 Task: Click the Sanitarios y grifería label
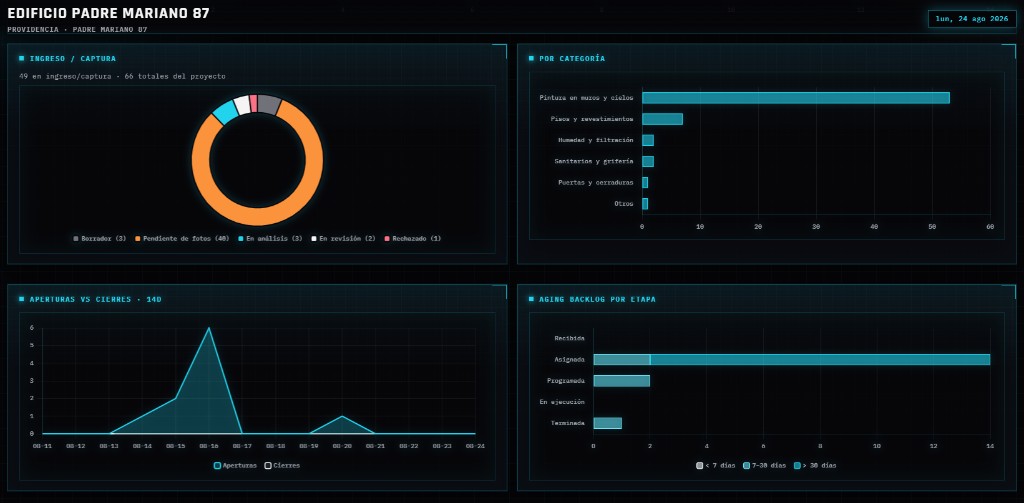(x=594, y=161)
